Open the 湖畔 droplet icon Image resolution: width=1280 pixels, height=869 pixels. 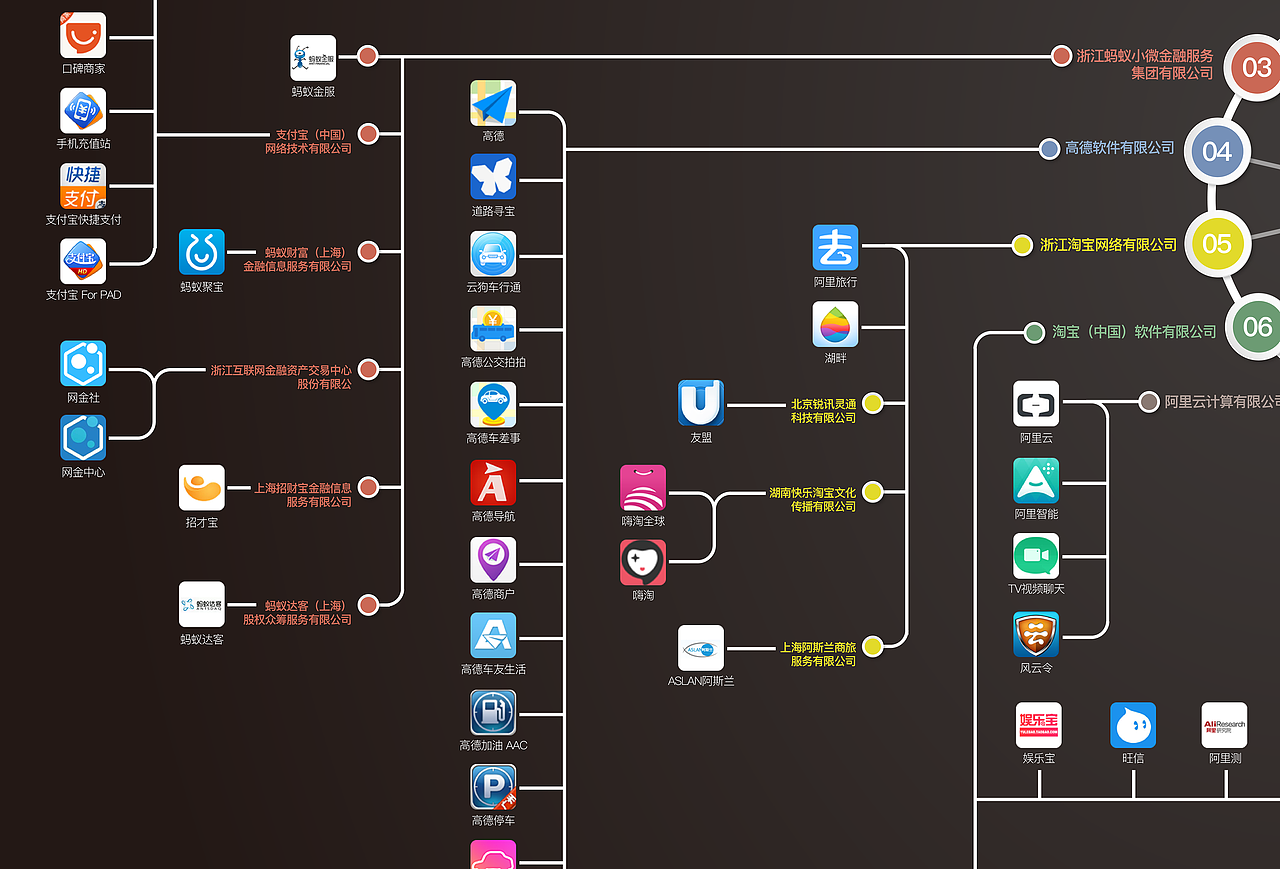tap(836, 325)
